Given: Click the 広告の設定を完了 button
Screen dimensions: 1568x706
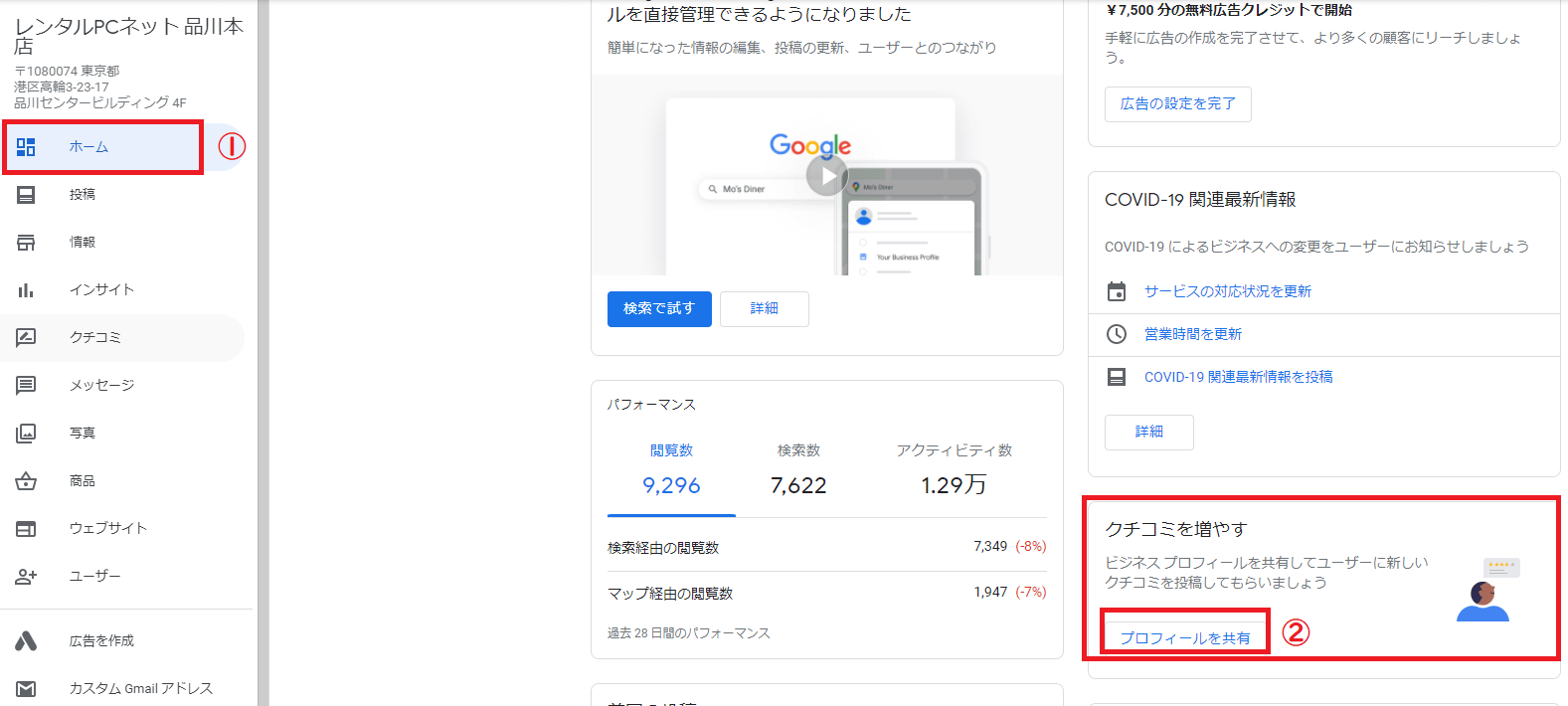Looking at the screenshot, I should click(x=1178, y=104).
